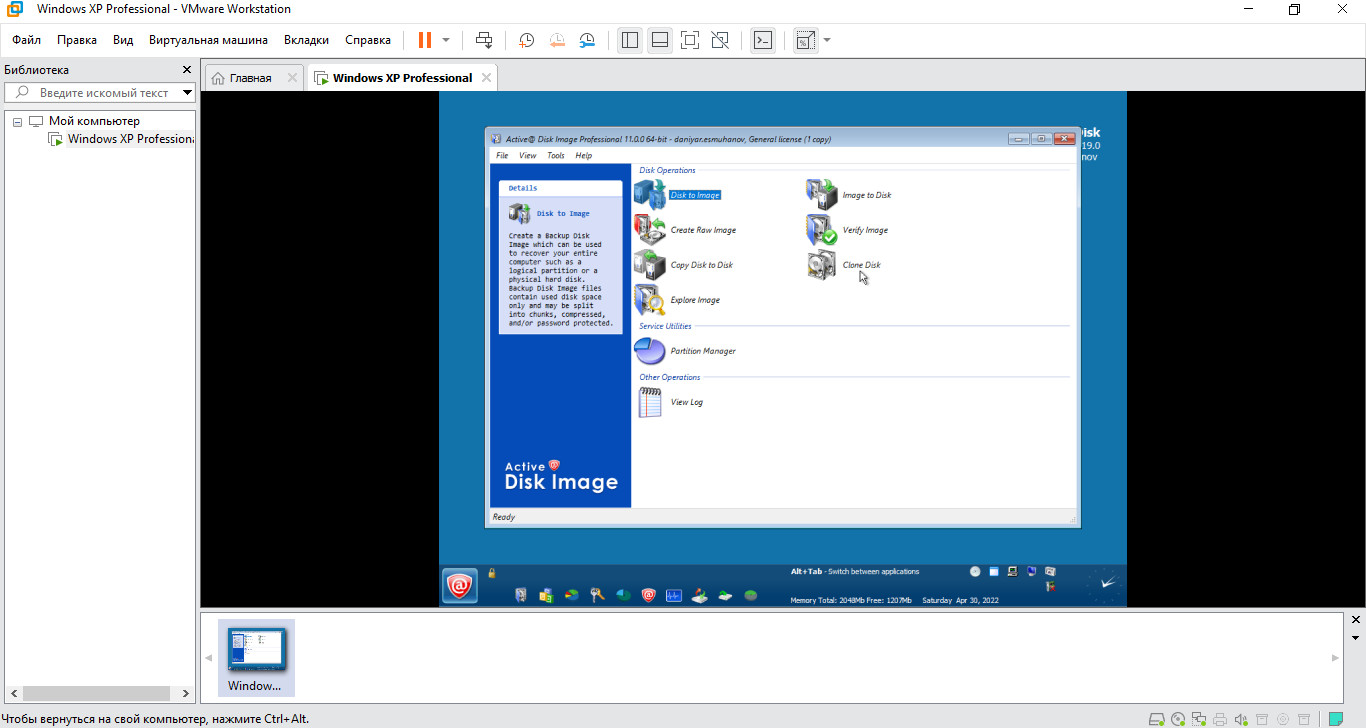The image size is (1366, 728).
Task: Close the Главная tab
Action: 292,78
